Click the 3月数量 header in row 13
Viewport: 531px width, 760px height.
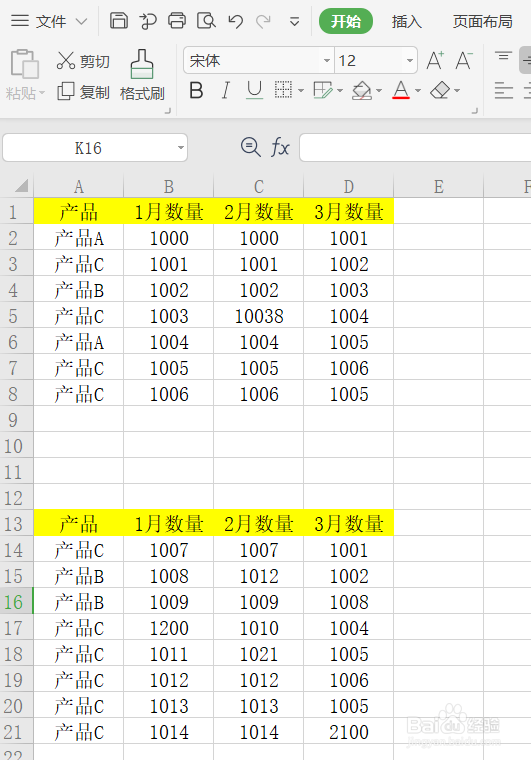click(x=348, y=524)
